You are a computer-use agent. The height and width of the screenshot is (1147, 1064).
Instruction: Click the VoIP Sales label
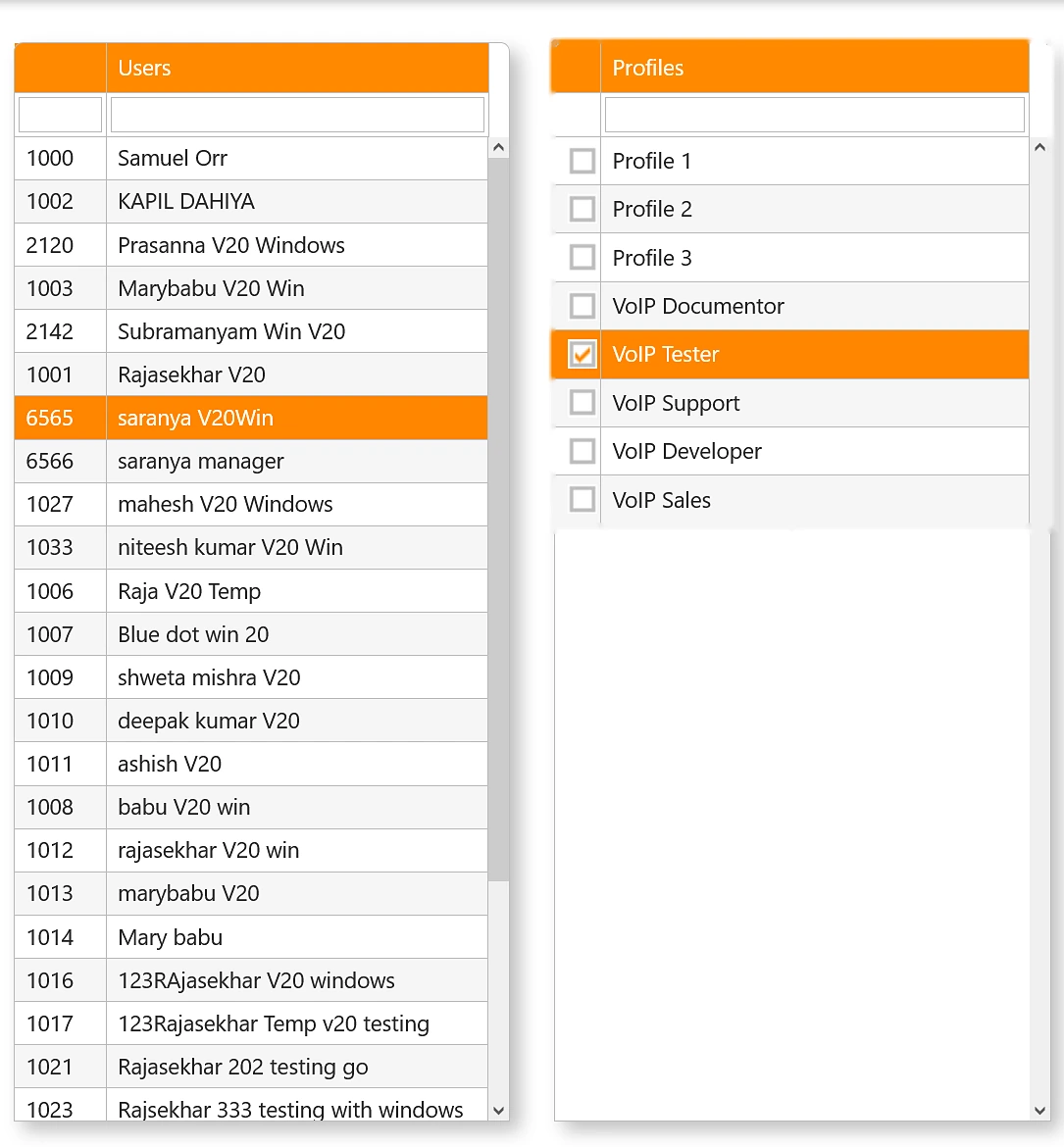click(661, 500)
